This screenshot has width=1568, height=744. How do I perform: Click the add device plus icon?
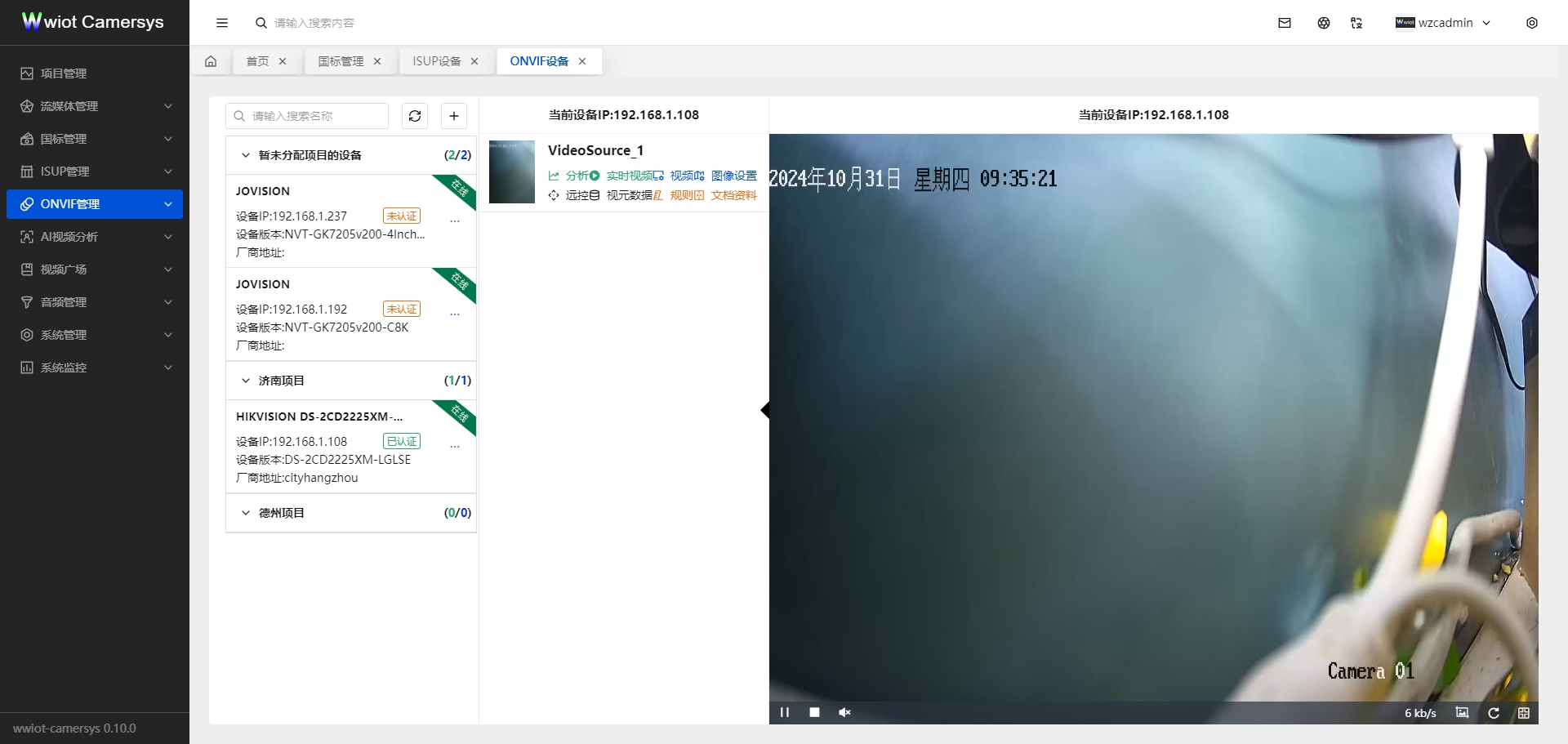pyautogui.click(x=454, y=116)
